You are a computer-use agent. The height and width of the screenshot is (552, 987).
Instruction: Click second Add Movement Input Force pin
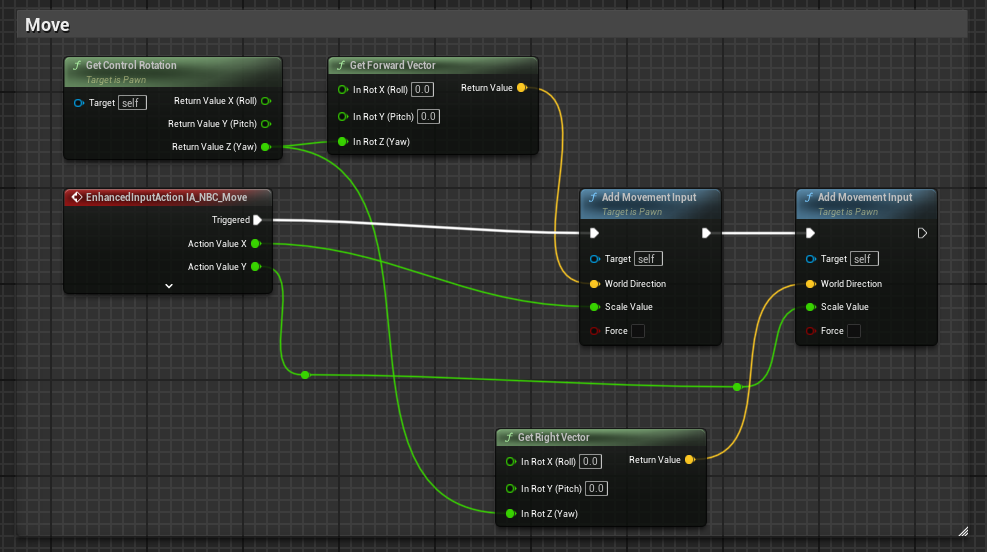810,331
